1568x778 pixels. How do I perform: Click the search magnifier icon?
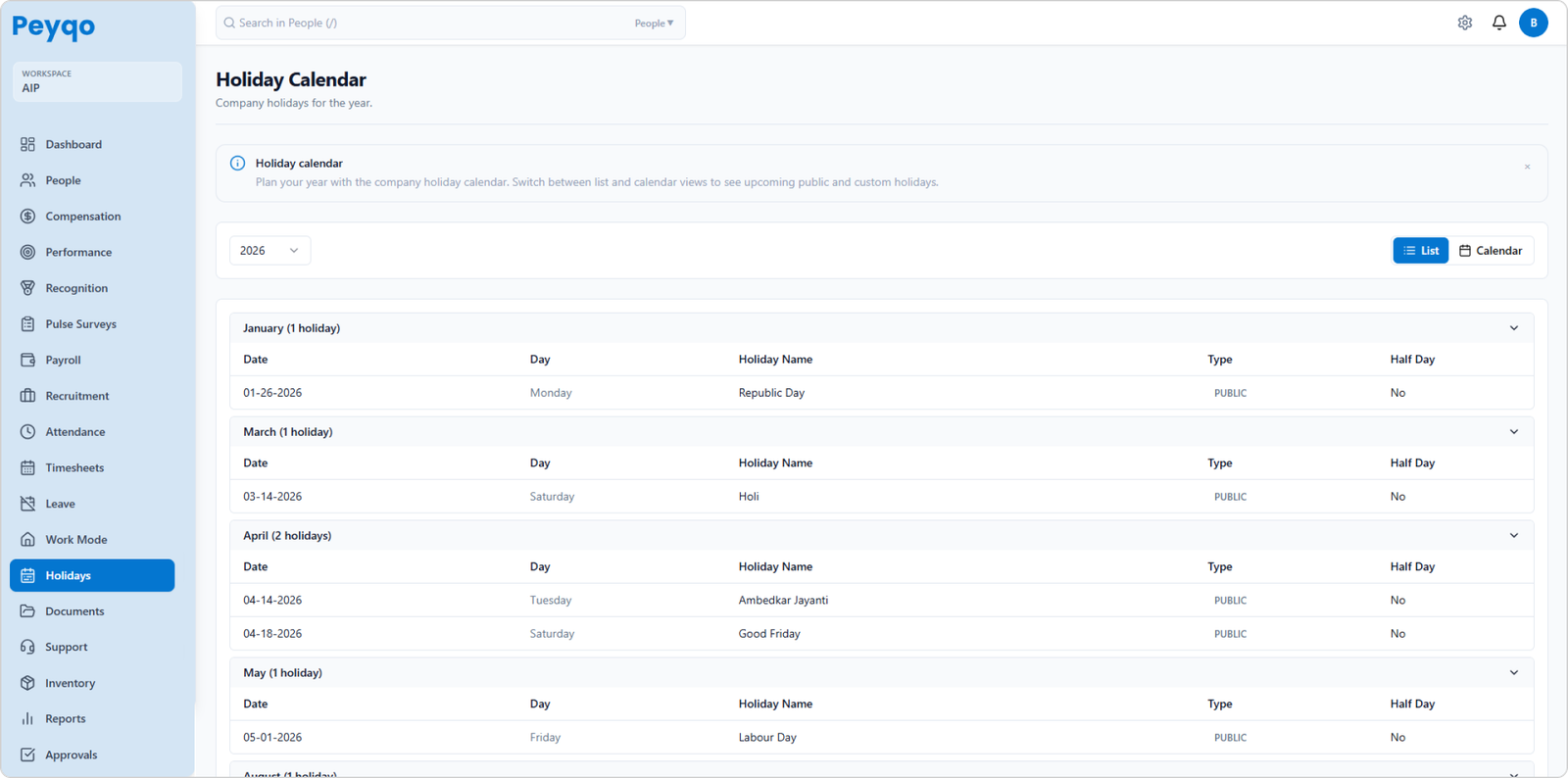[x=229, y=23]
